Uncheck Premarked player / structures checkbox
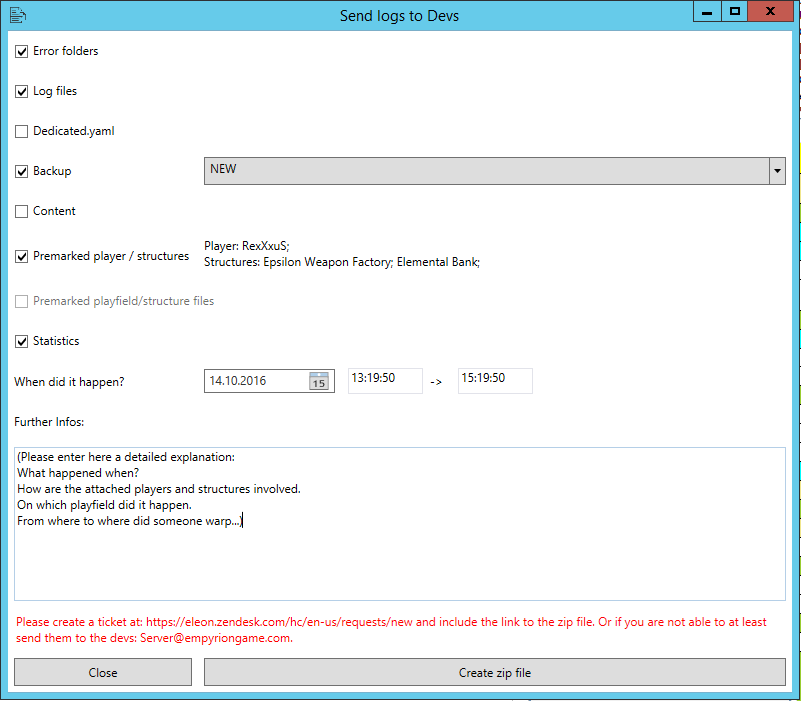The image size is (801, 701). (x=21, y=256)
